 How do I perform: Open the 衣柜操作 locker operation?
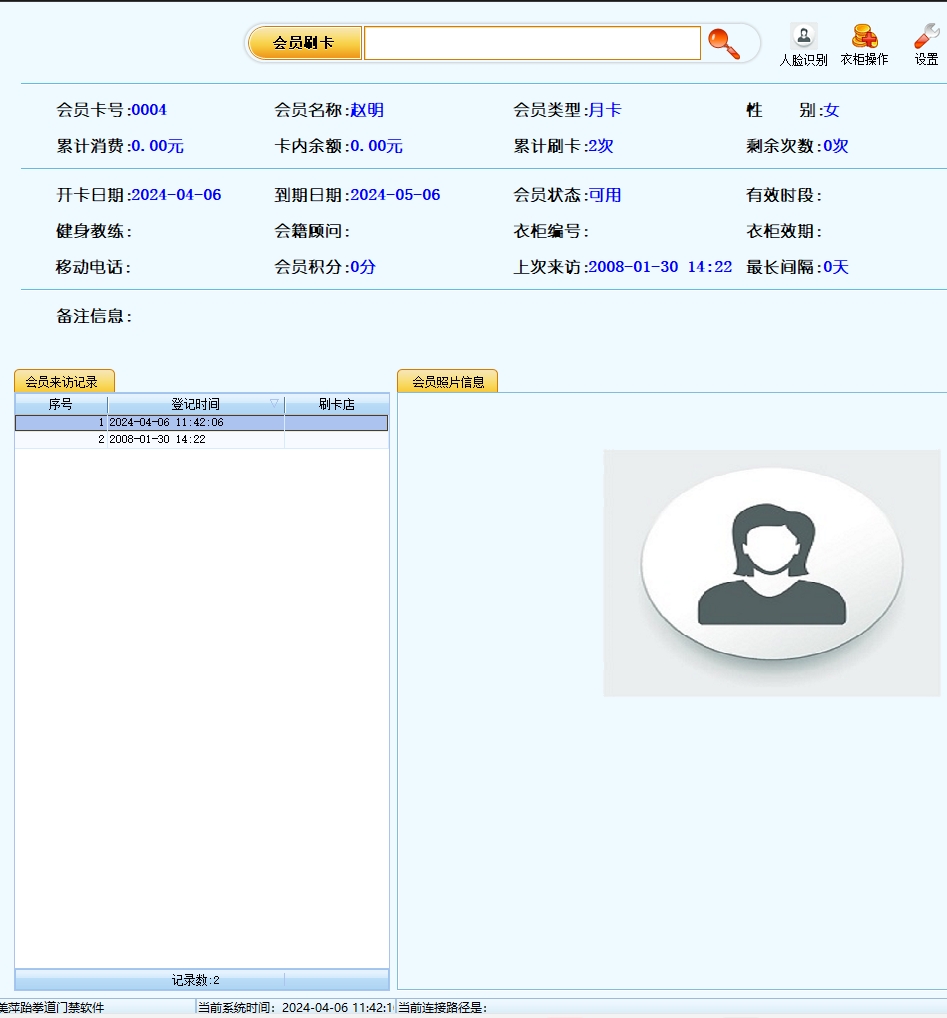click(864, 45)
